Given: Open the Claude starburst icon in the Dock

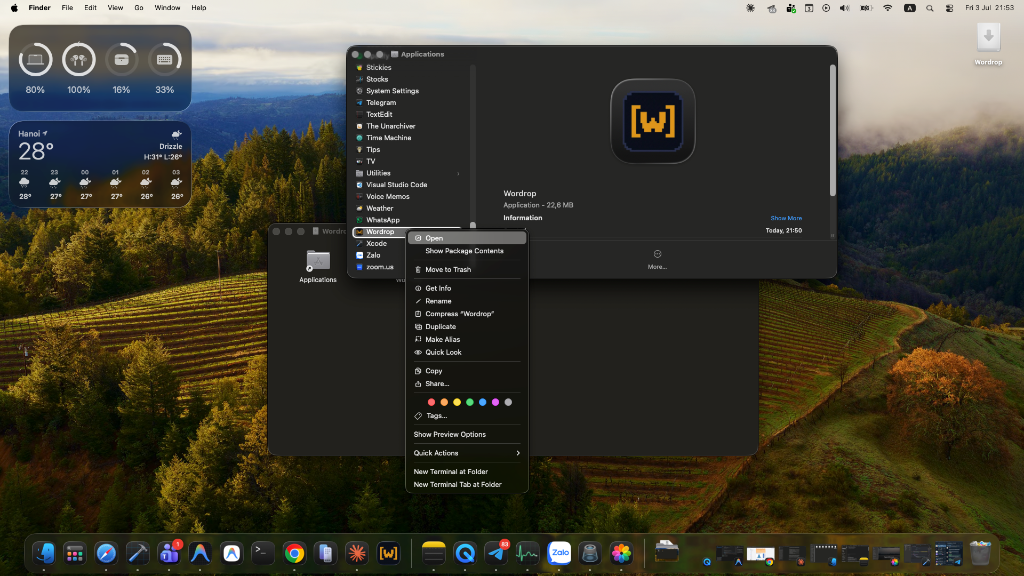Looking at the screenshot, I should (357, 553).
